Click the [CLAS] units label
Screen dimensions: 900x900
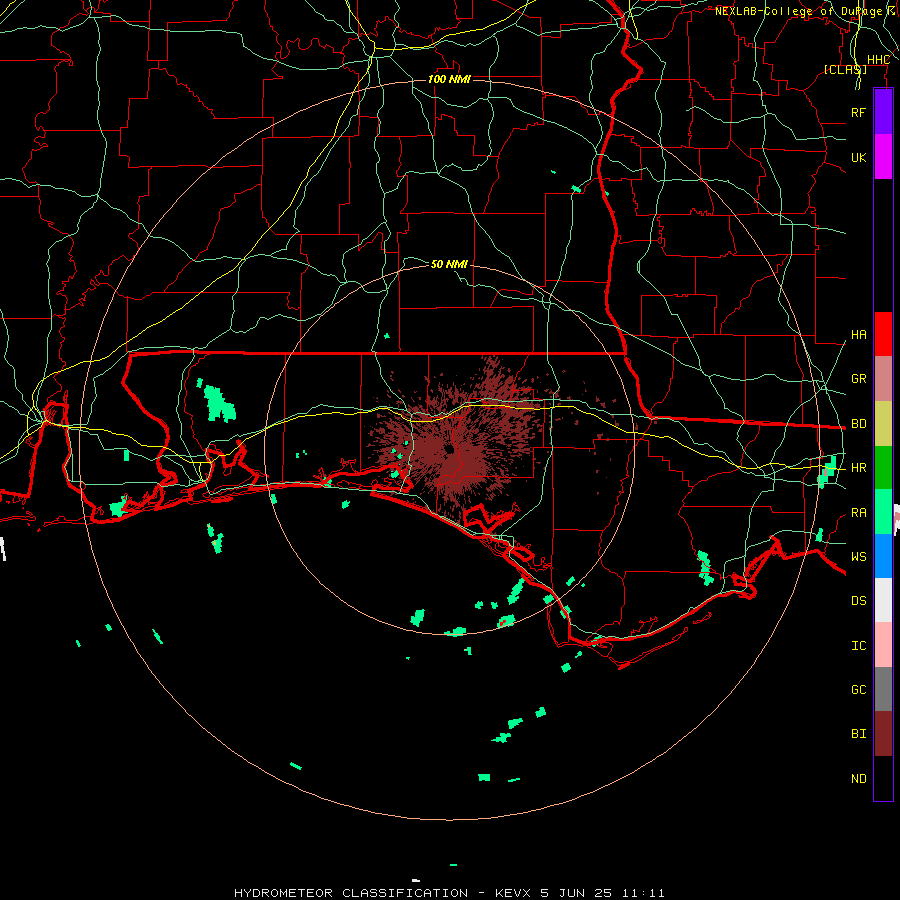(x=845, y=69)
